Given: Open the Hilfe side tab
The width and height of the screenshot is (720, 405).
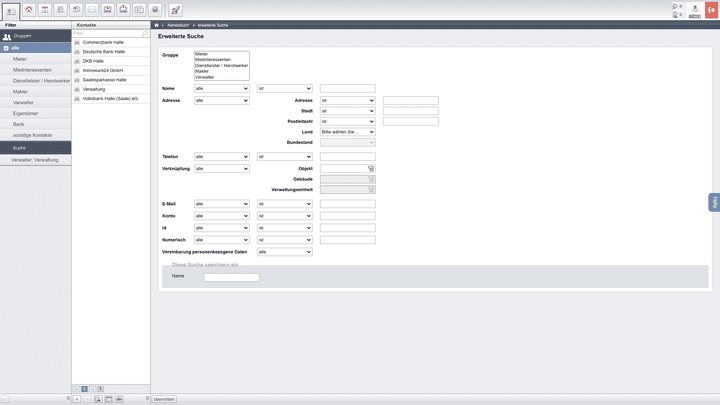Looking at the screenshot, I should (714, 202).
